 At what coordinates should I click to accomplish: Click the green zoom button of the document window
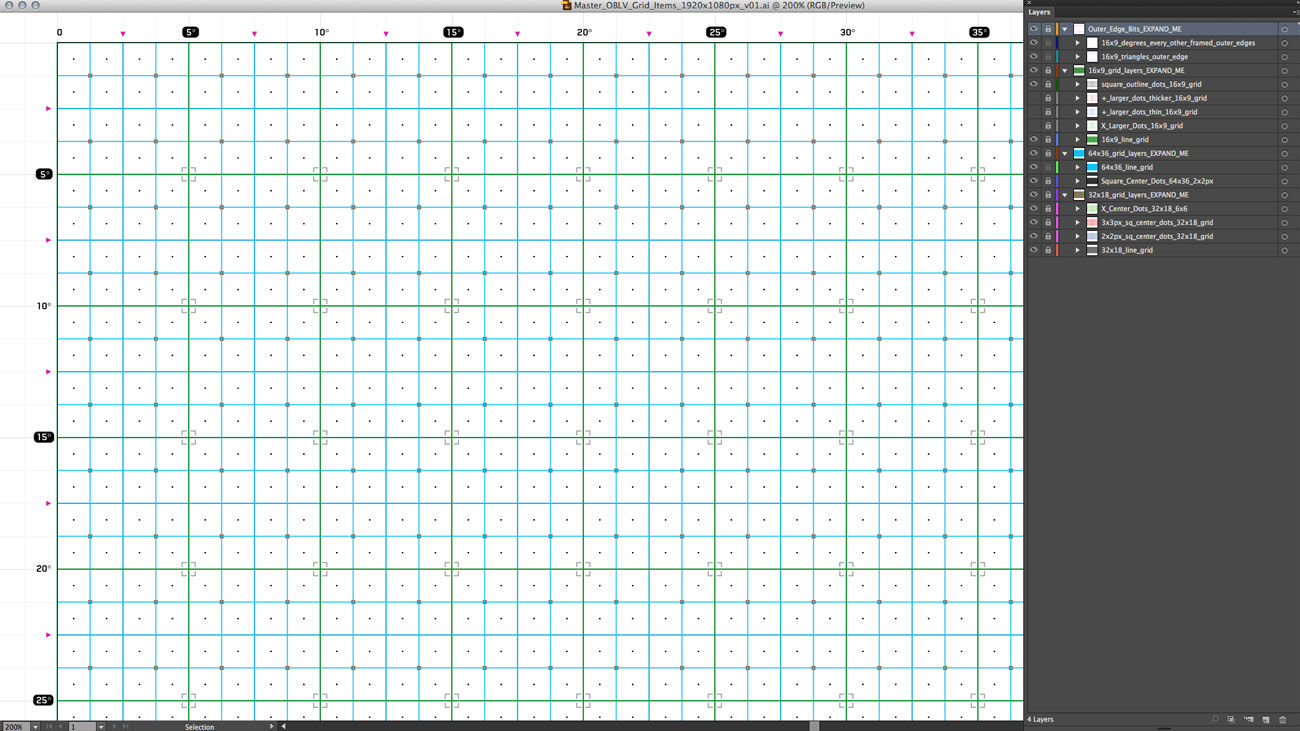36,5
